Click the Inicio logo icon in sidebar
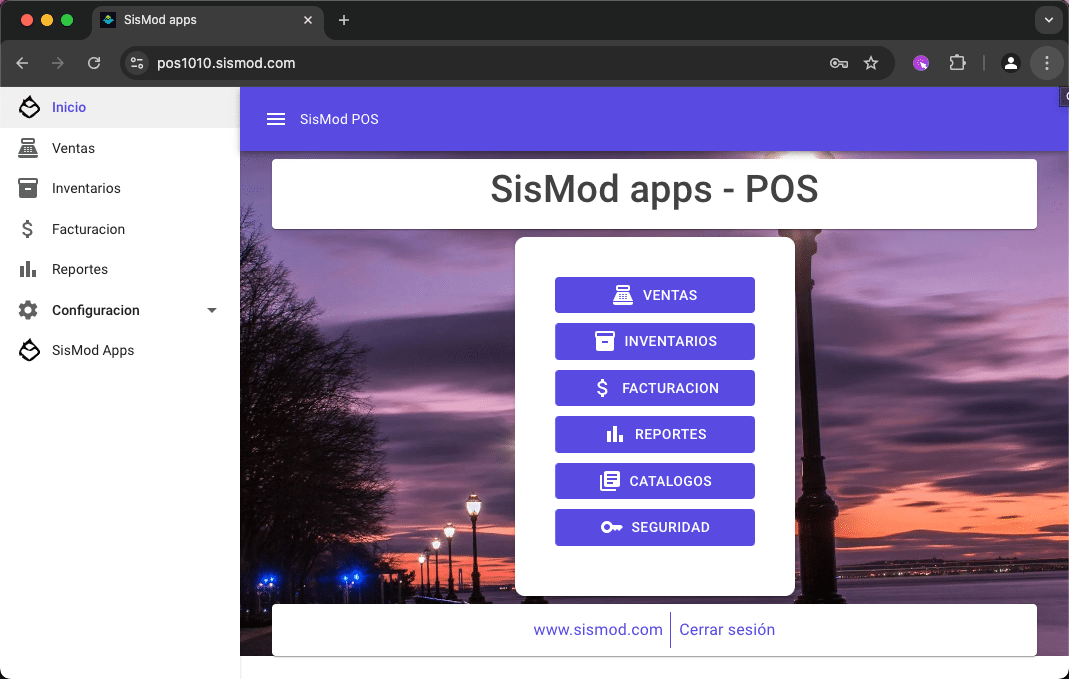The width and height of the screenshot is (1069, 679). (29, 107)
